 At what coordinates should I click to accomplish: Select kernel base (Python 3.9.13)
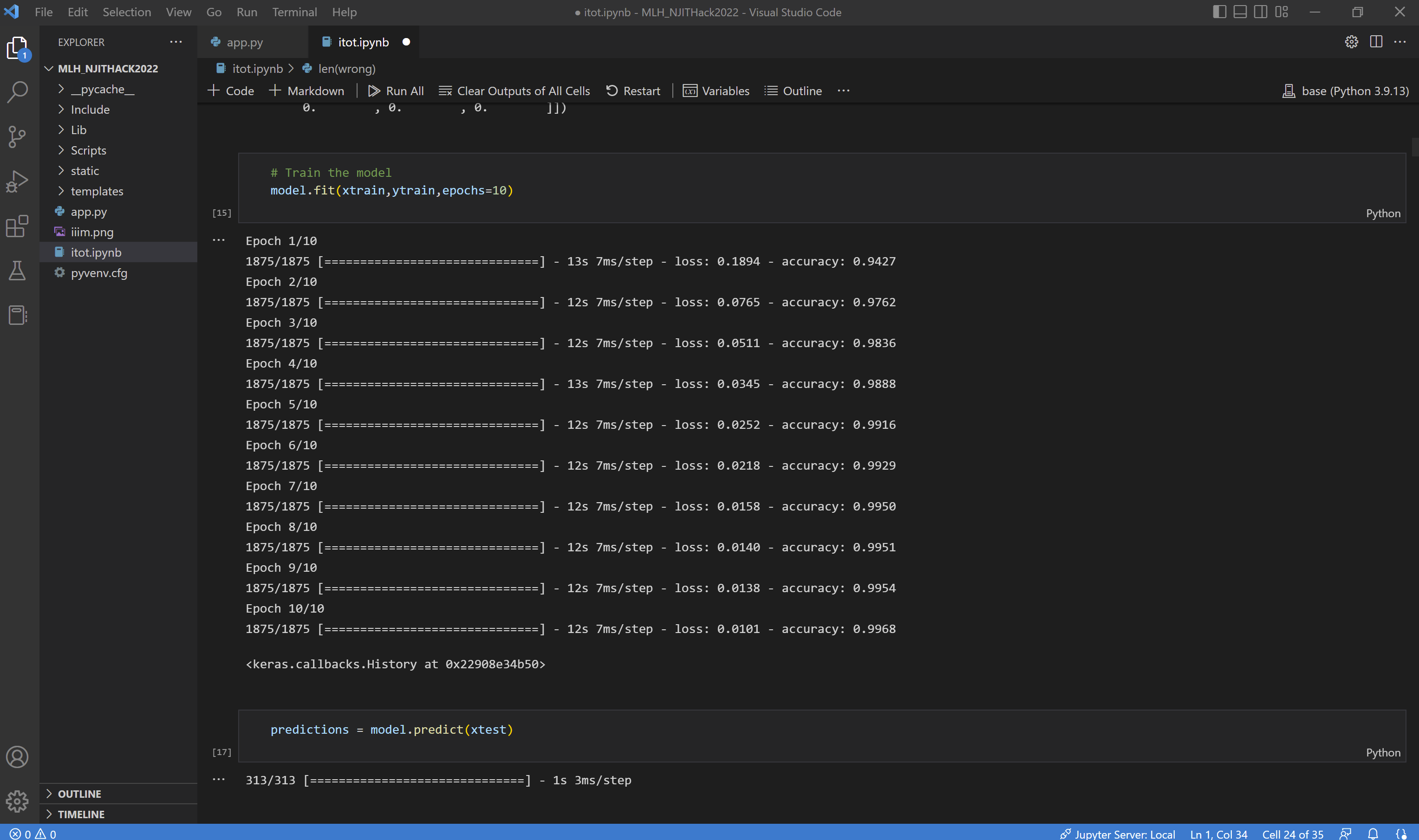1345,90
